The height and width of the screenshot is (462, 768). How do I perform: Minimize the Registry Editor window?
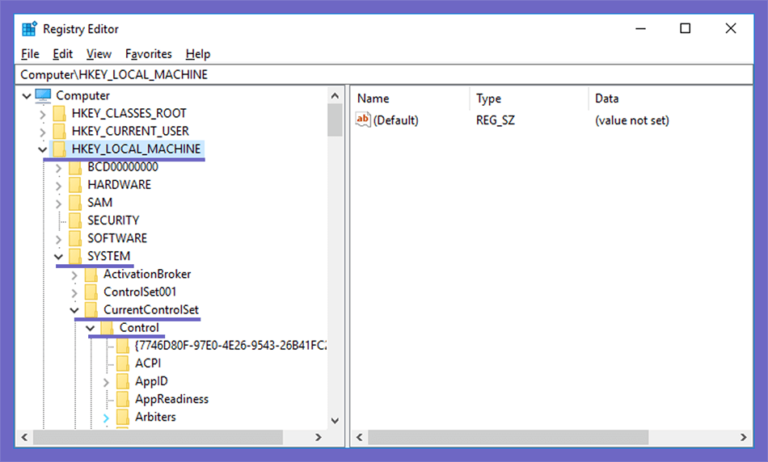[641, 28]
